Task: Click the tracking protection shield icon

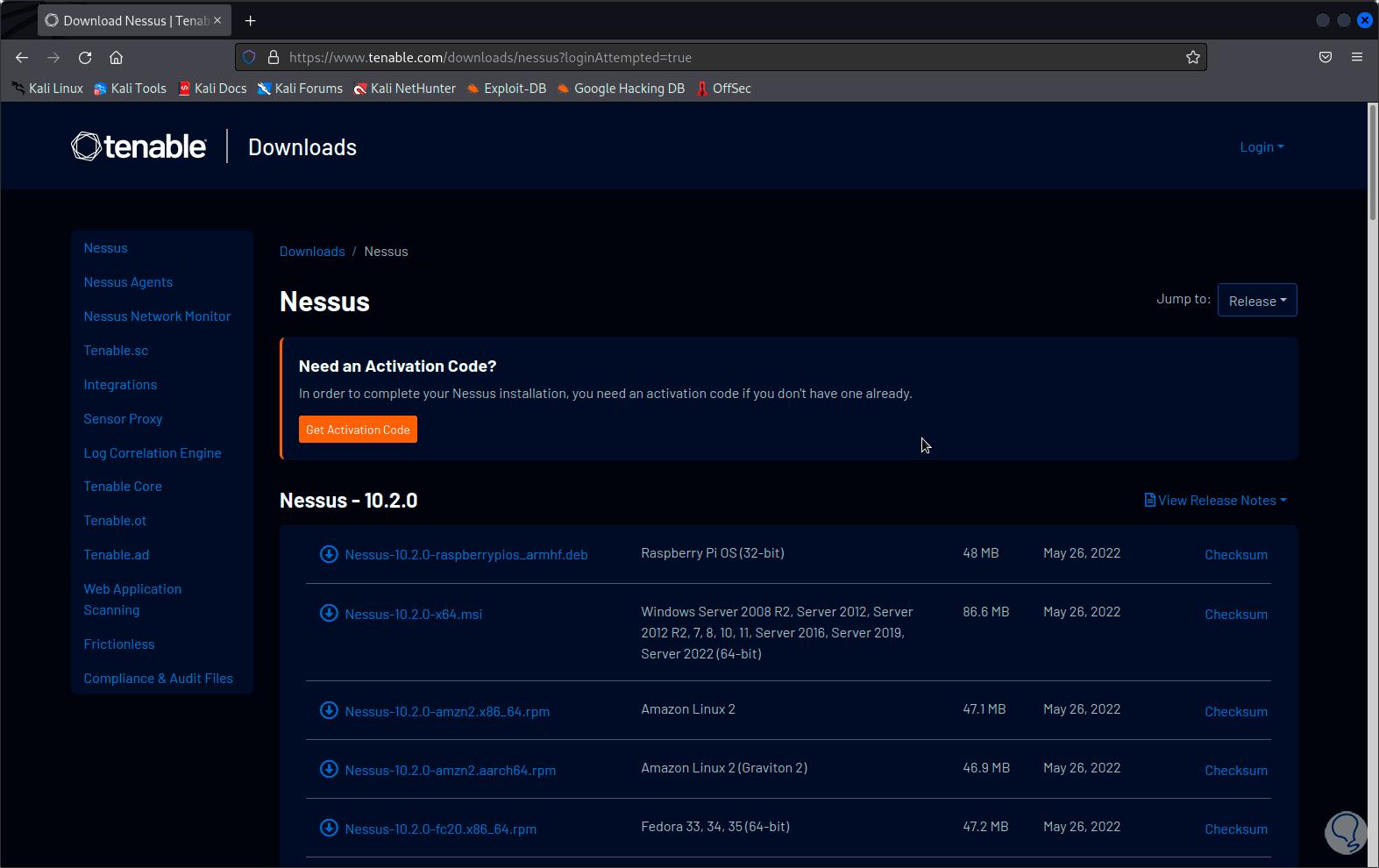Action: (x=249, y=58)
